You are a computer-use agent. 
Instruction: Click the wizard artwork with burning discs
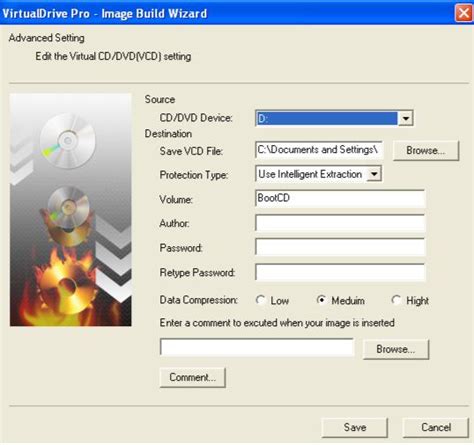click(71, 210)
